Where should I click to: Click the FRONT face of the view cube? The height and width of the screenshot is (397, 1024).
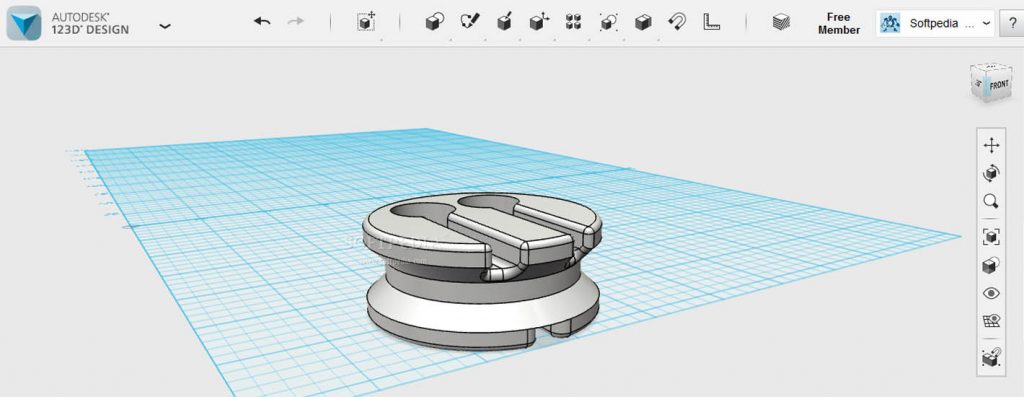pyautogui.click(x=999, y=84)
